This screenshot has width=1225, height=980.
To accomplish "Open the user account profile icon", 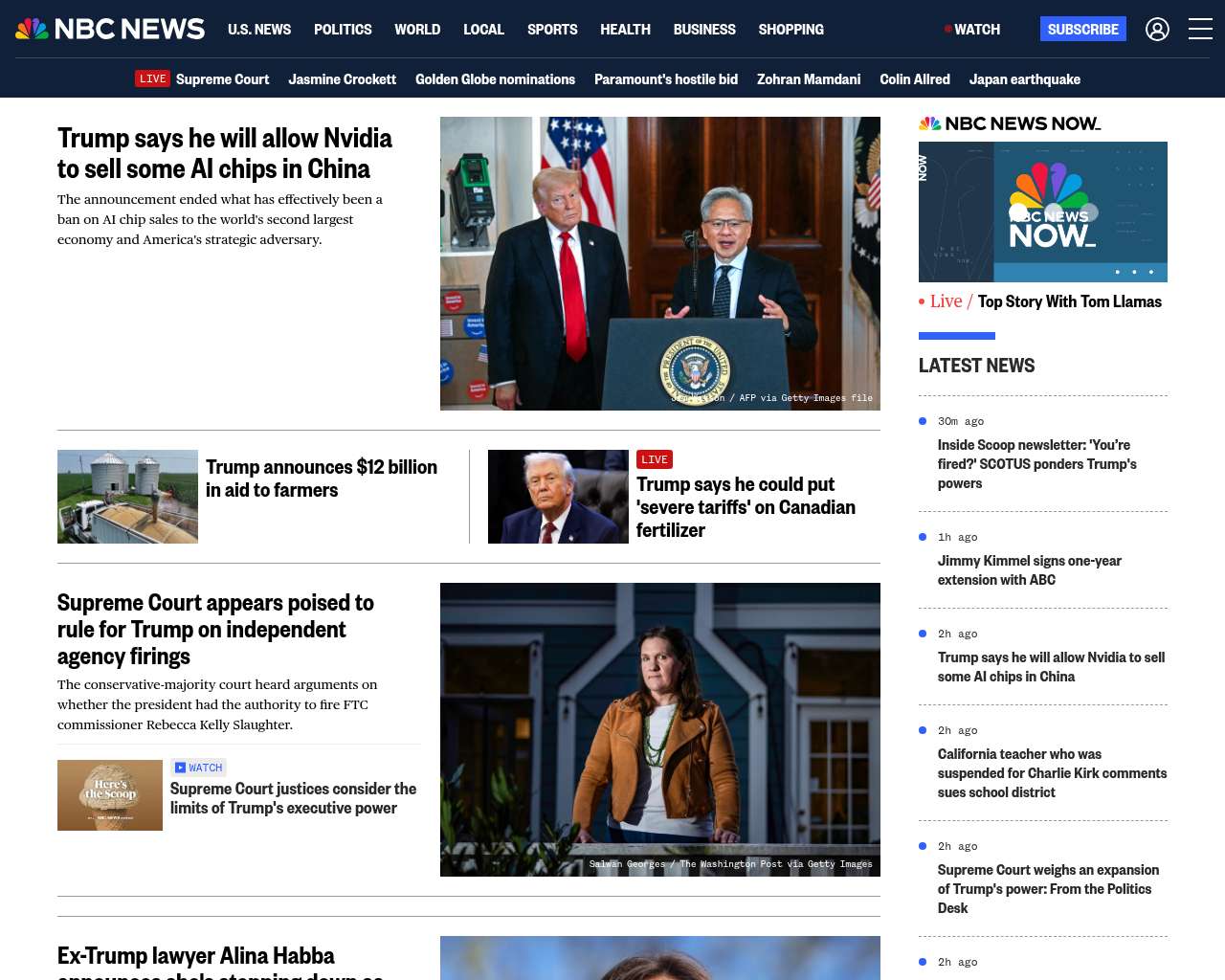I will coord(1157,30).
